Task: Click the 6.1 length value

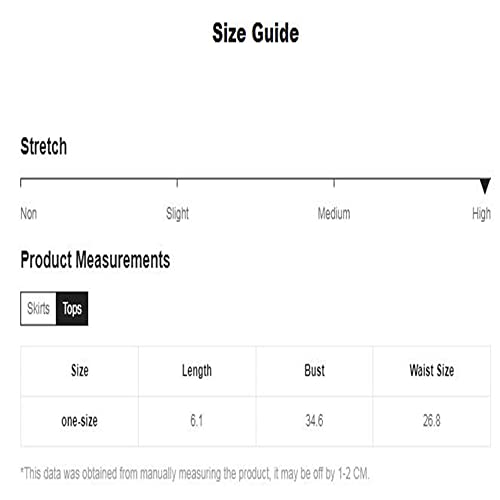Action: (197, 421)
